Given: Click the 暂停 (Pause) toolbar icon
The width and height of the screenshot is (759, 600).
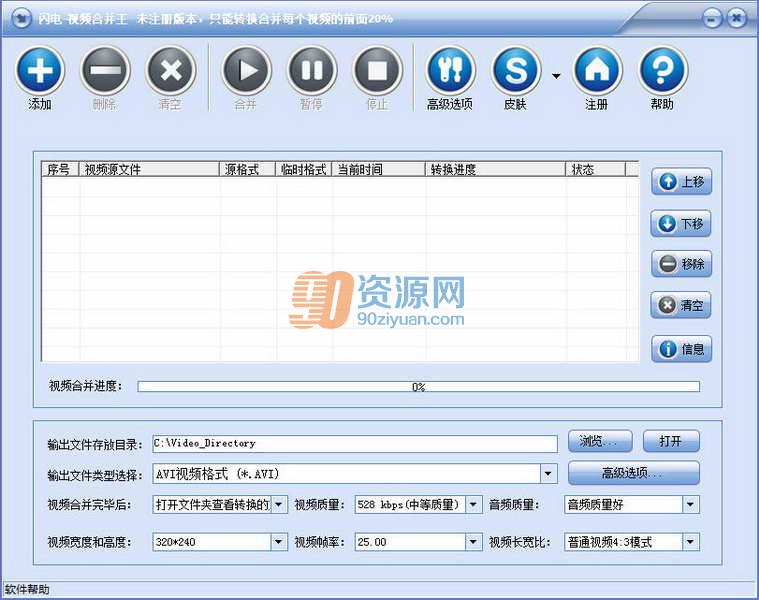Looking at the screenshot, I should (x=312, y=71).
